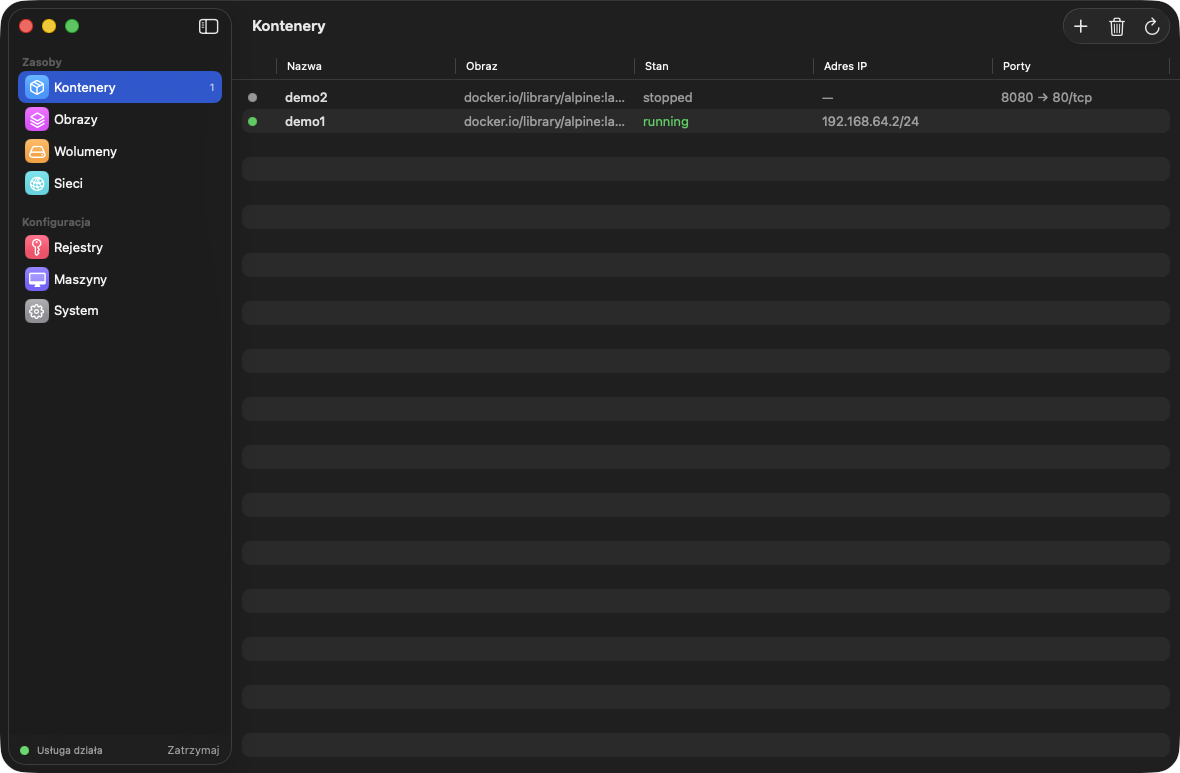Select the demo2 container name

pos(306,97)
